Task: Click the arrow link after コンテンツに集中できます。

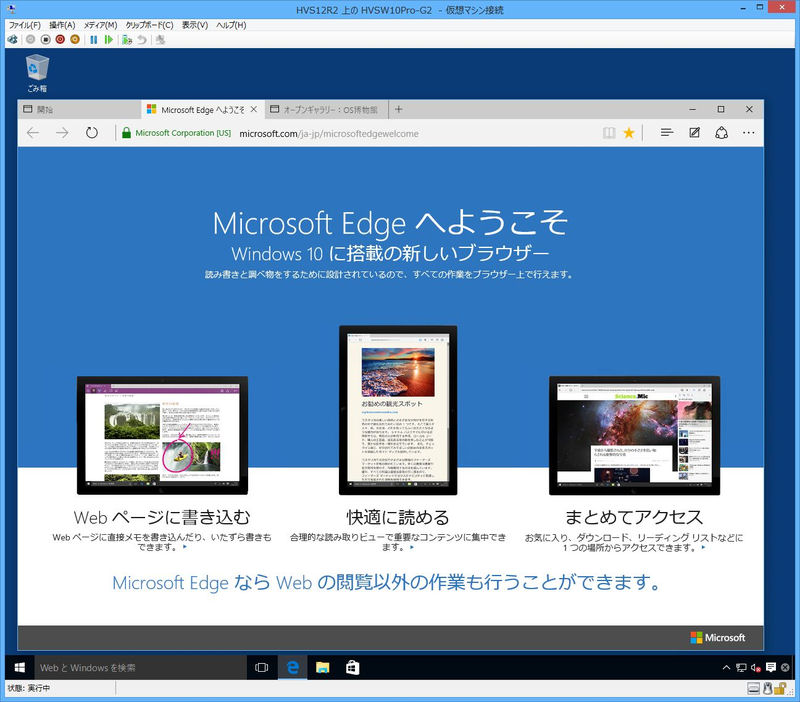Action: coord(412,547)
